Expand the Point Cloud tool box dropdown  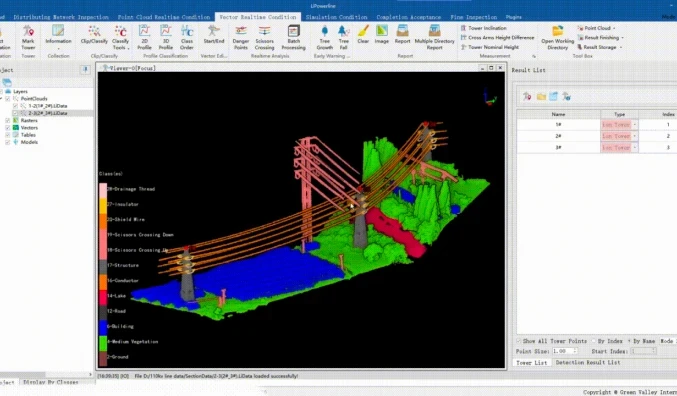(x=614, y=28)
